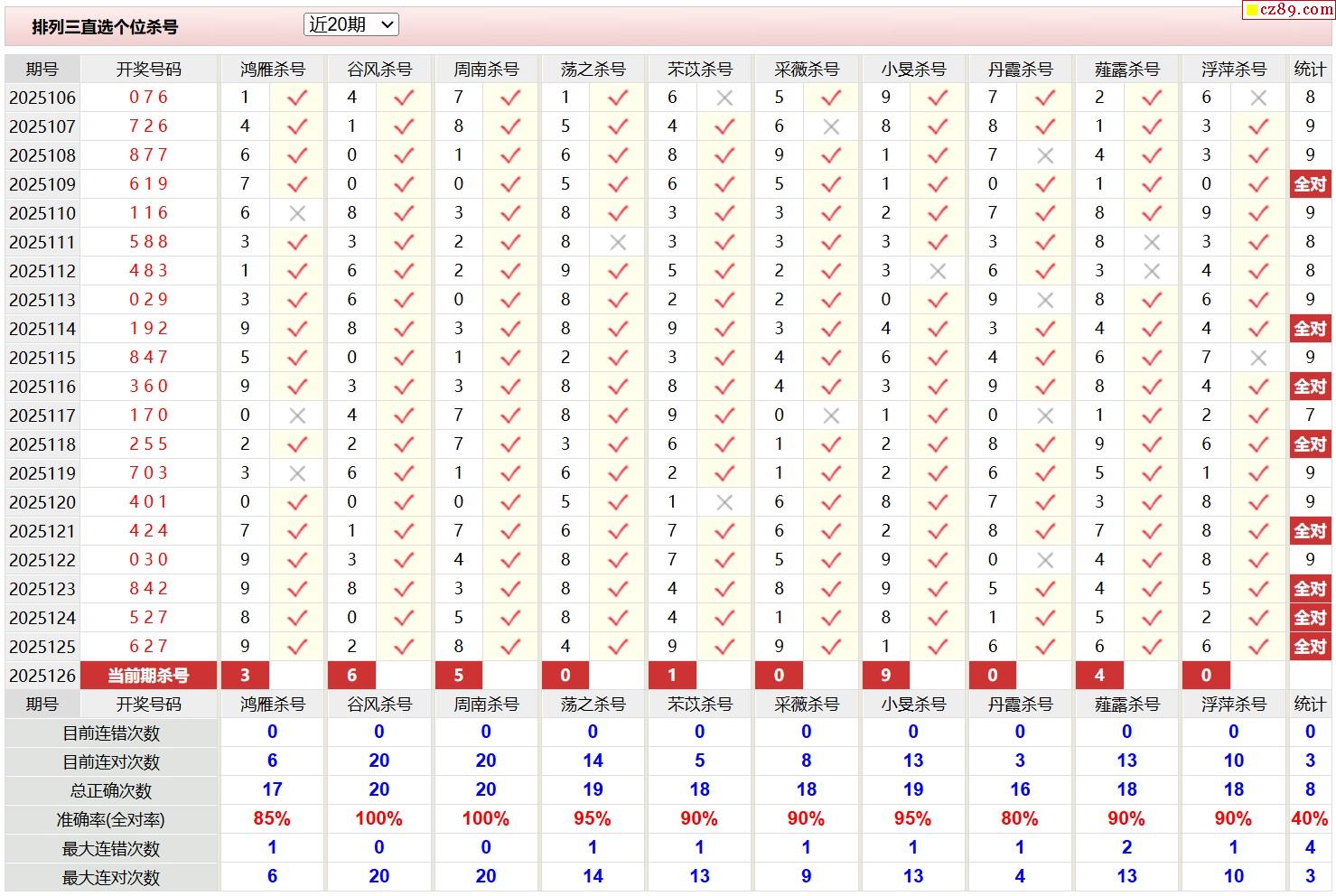Click the top 丹霞杀号 column header

coord(1020,70)
